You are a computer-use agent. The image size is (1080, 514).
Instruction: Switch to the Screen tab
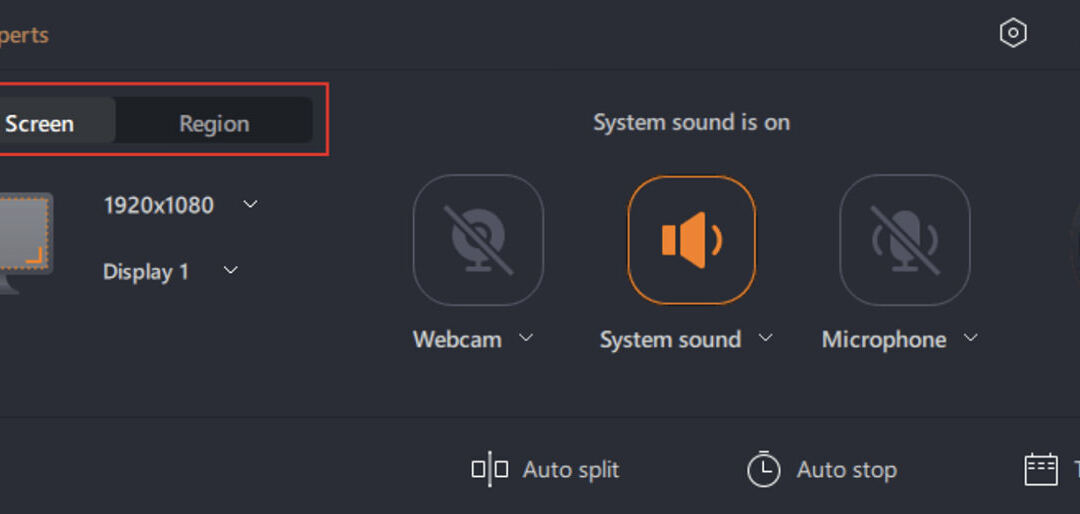click(x=40, y=124)
